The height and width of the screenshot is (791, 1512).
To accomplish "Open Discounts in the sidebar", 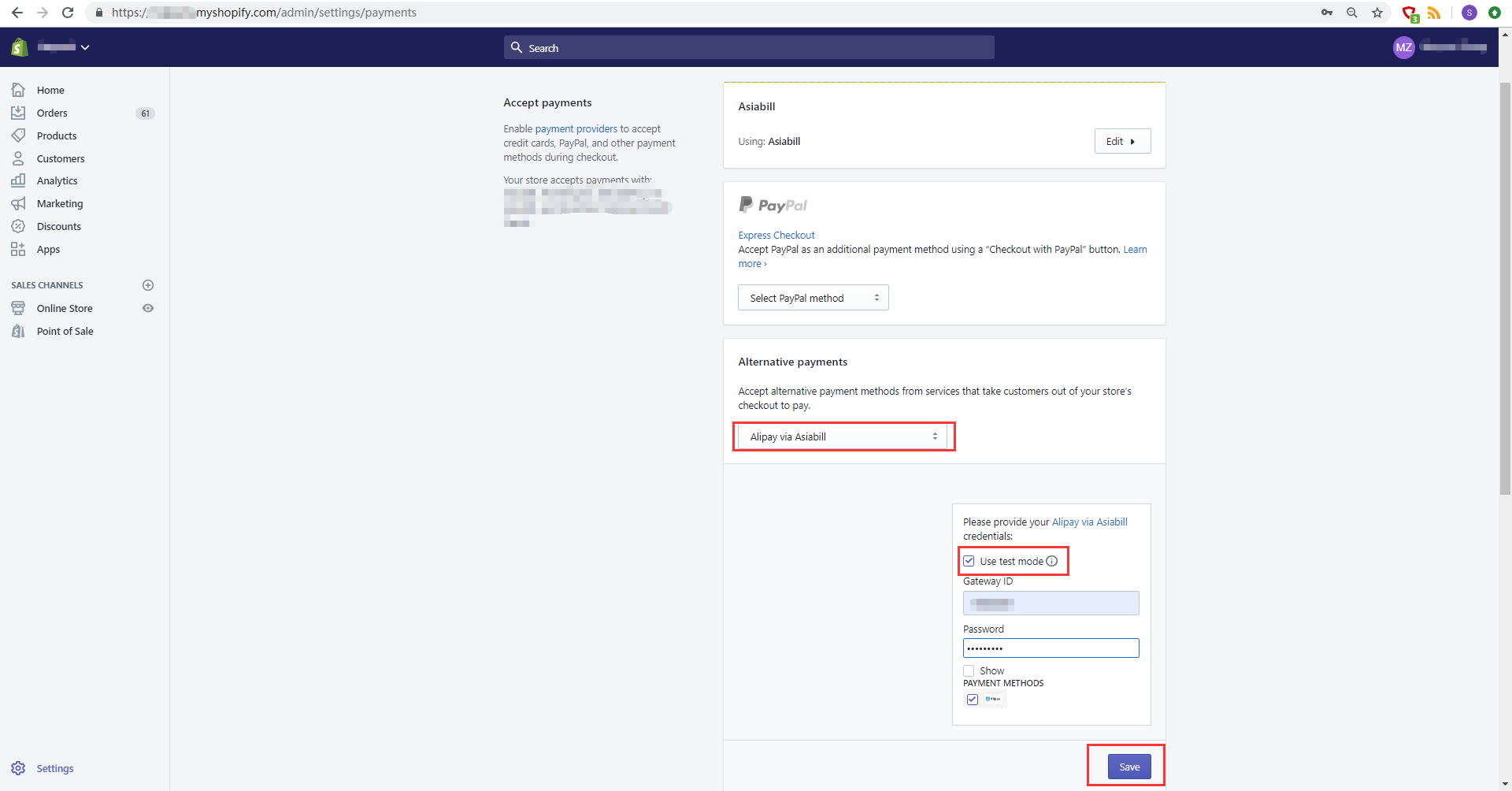I will point(59,226).
